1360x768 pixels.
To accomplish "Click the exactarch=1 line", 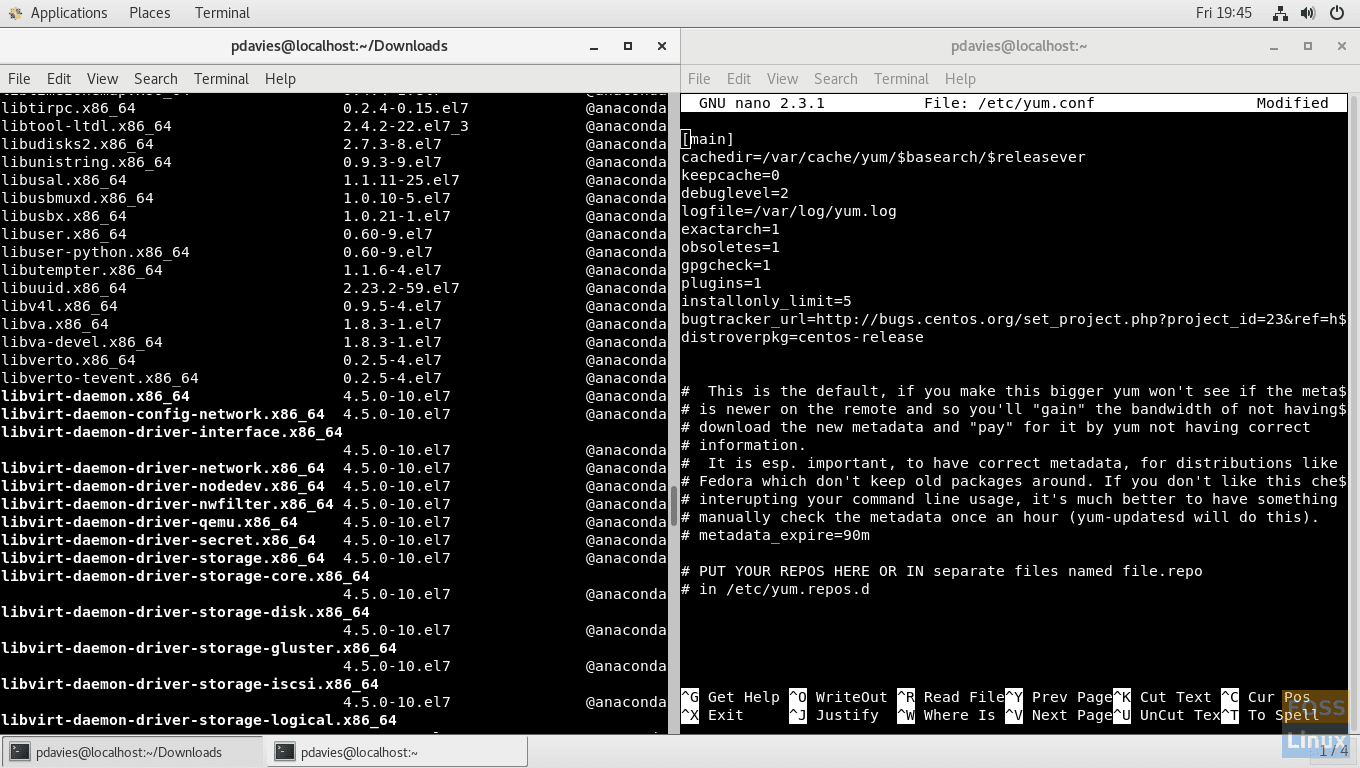I will [x=730, y=229].
